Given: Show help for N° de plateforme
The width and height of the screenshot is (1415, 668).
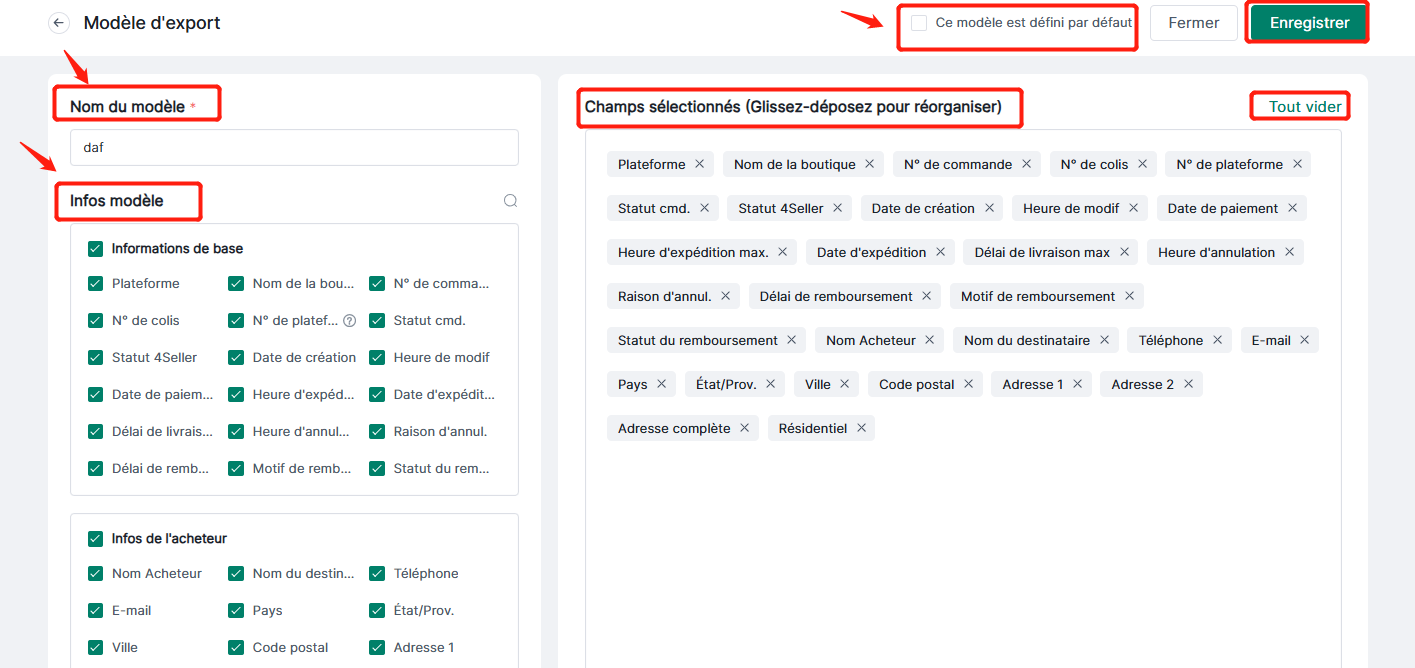Looking at the screenshot, I should [x=350, y=321].
